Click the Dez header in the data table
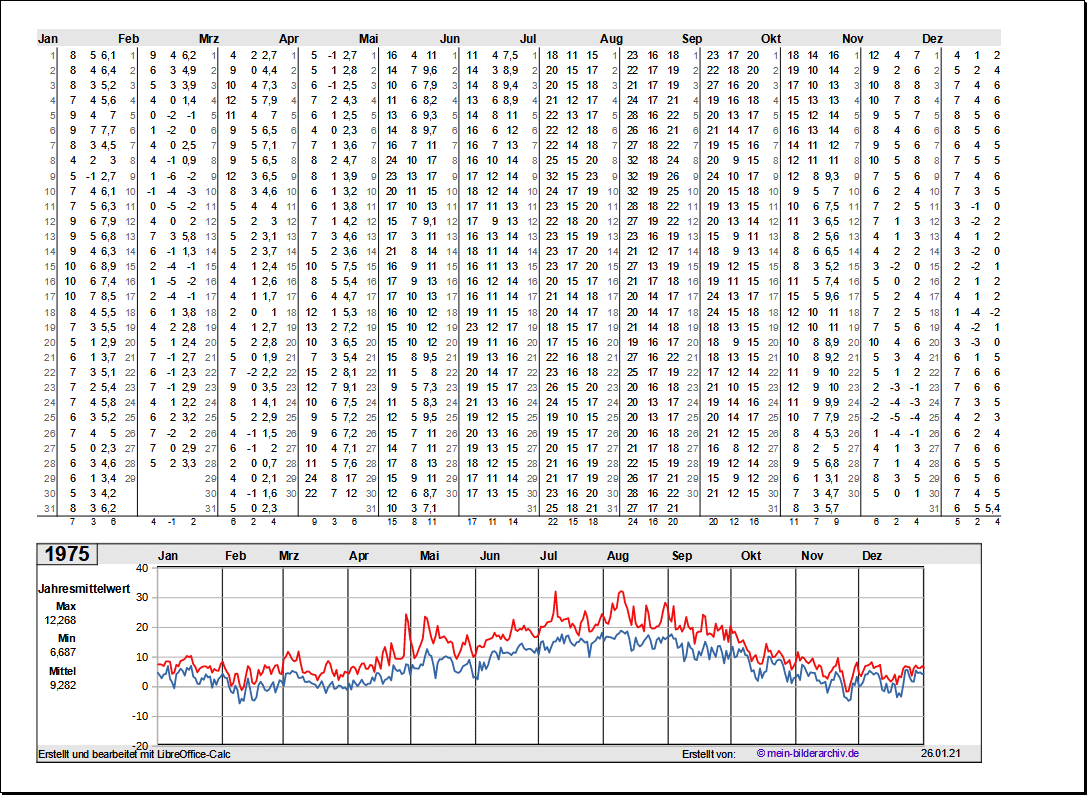 (x=932, y=39)
